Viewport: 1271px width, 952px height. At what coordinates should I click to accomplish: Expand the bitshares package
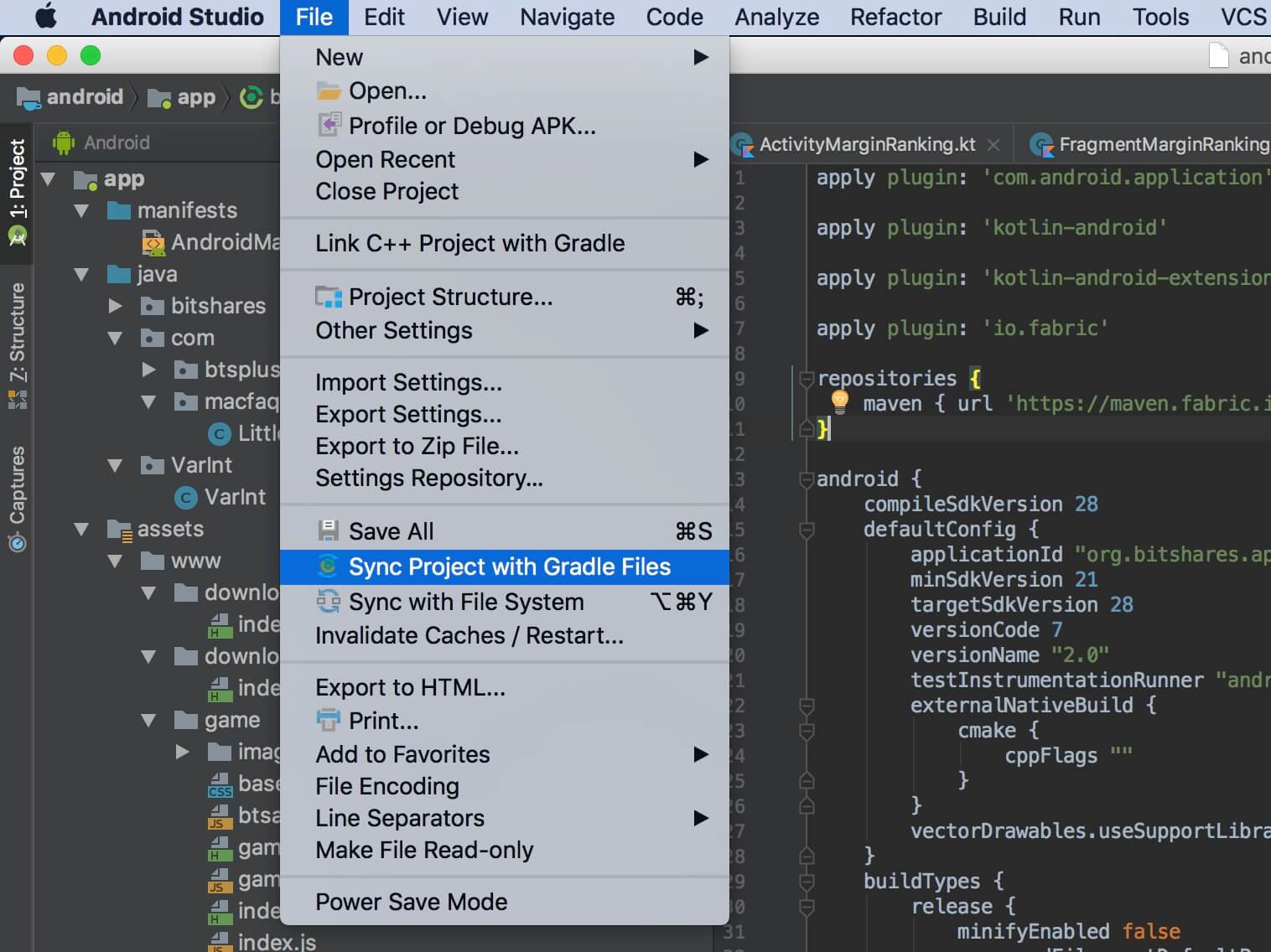pyautogui.click(x=115, y=306)
